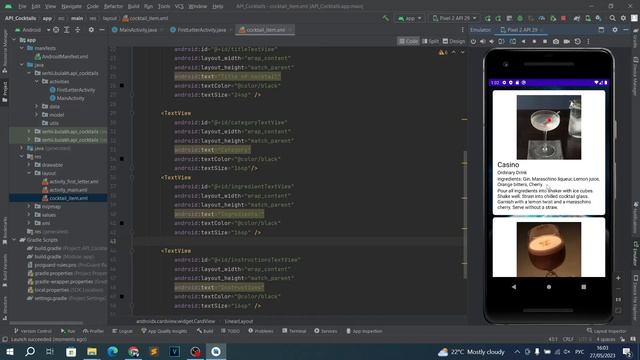
Task: Tap the phone's Home navigation circle
Action: tap(549, 287)
